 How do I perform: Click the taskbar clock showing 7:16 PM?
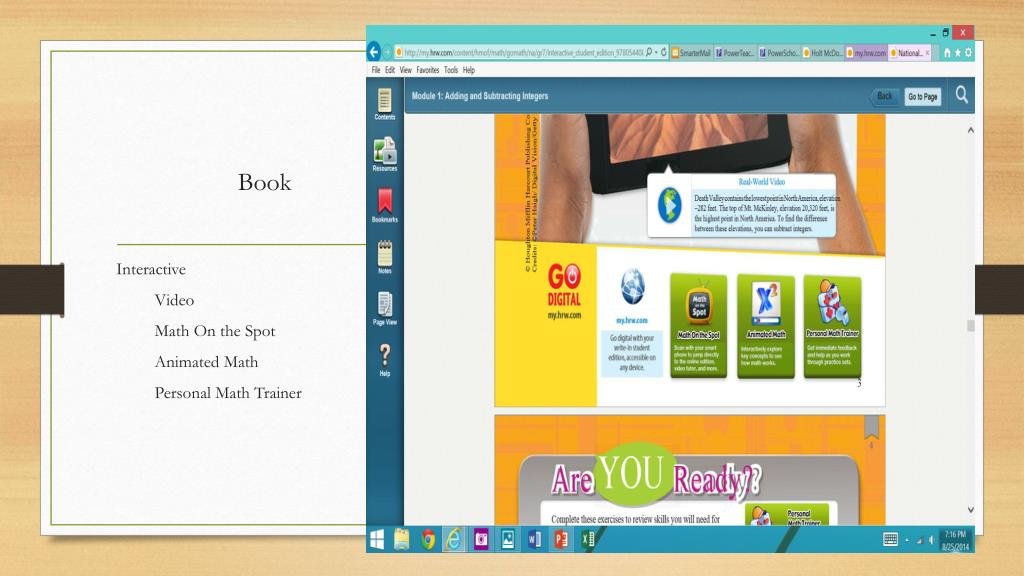pos(955,540)
